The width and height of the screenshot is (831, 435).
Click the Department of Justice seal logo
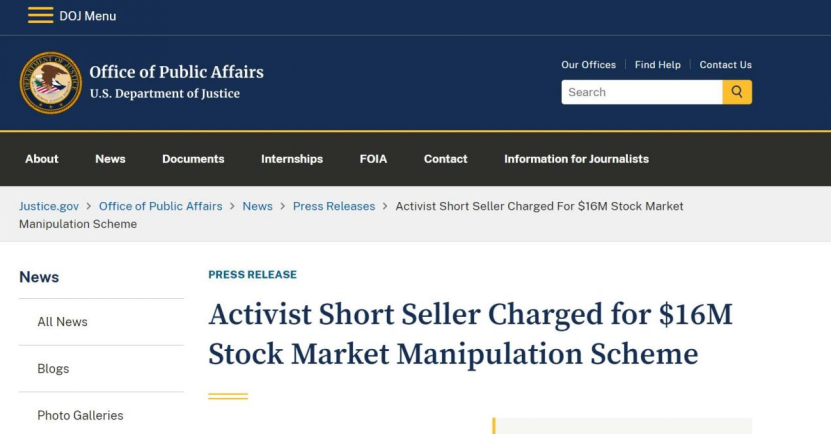(x=51, y=83)
